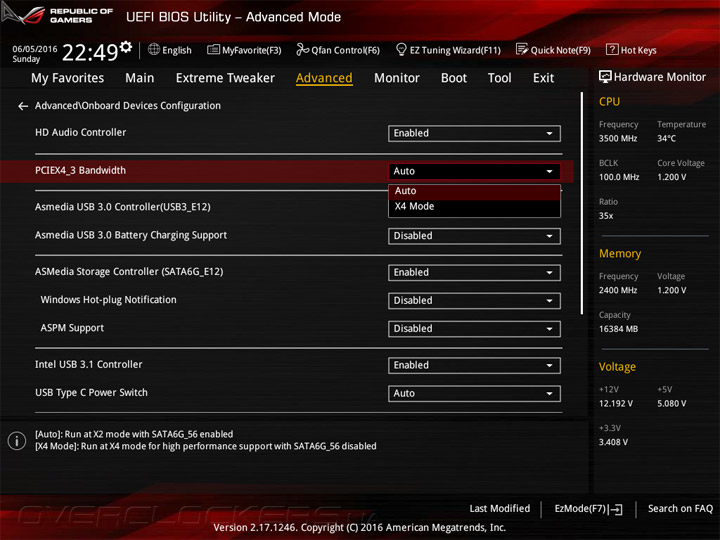Click the EzMode exit arrow icon
Image resolution: width=720 pixels, height=540 pixels.
point(616,509)
